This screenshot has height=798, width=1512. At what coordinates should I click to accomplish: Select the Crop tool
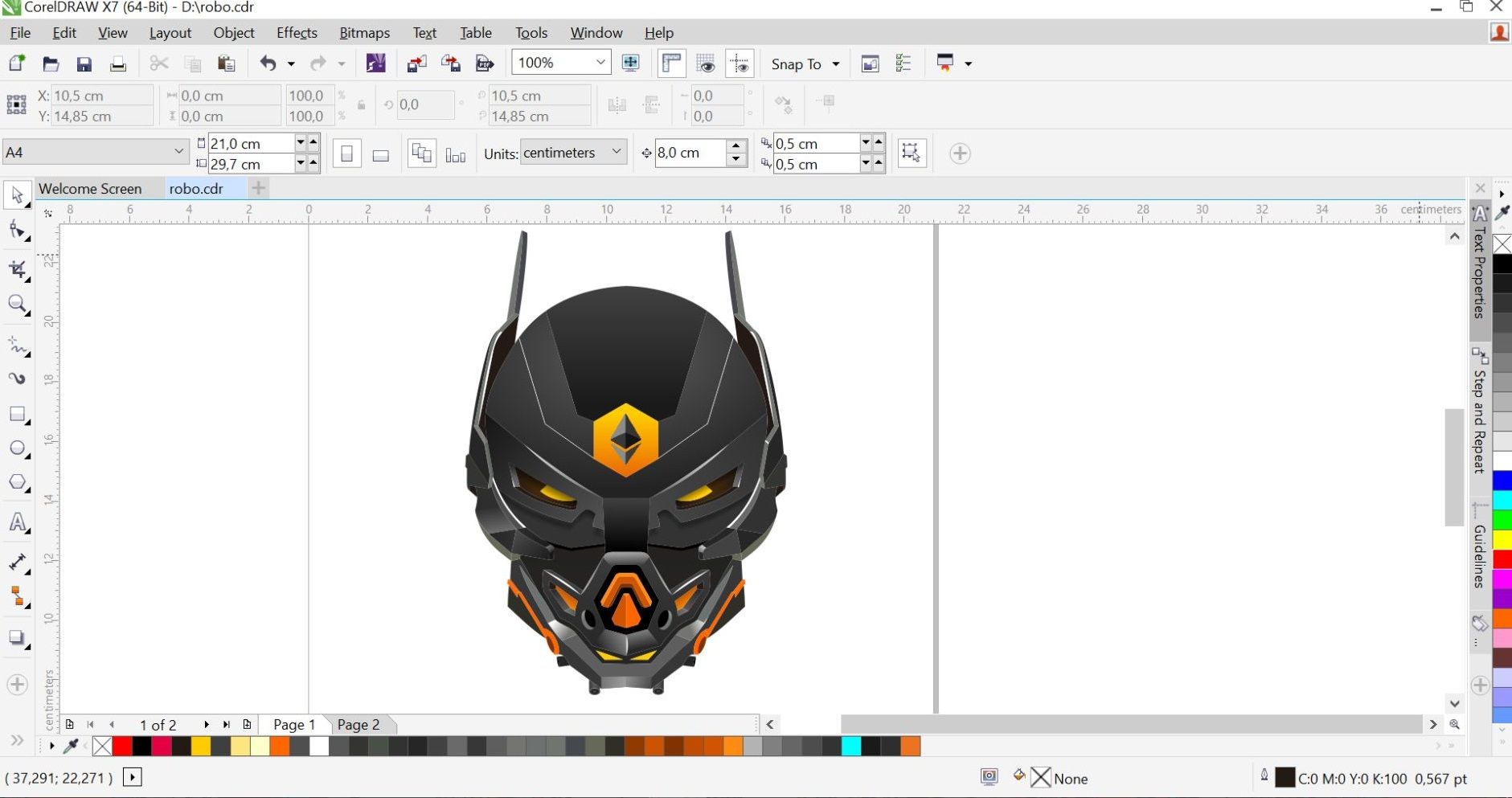click(18, 269)
